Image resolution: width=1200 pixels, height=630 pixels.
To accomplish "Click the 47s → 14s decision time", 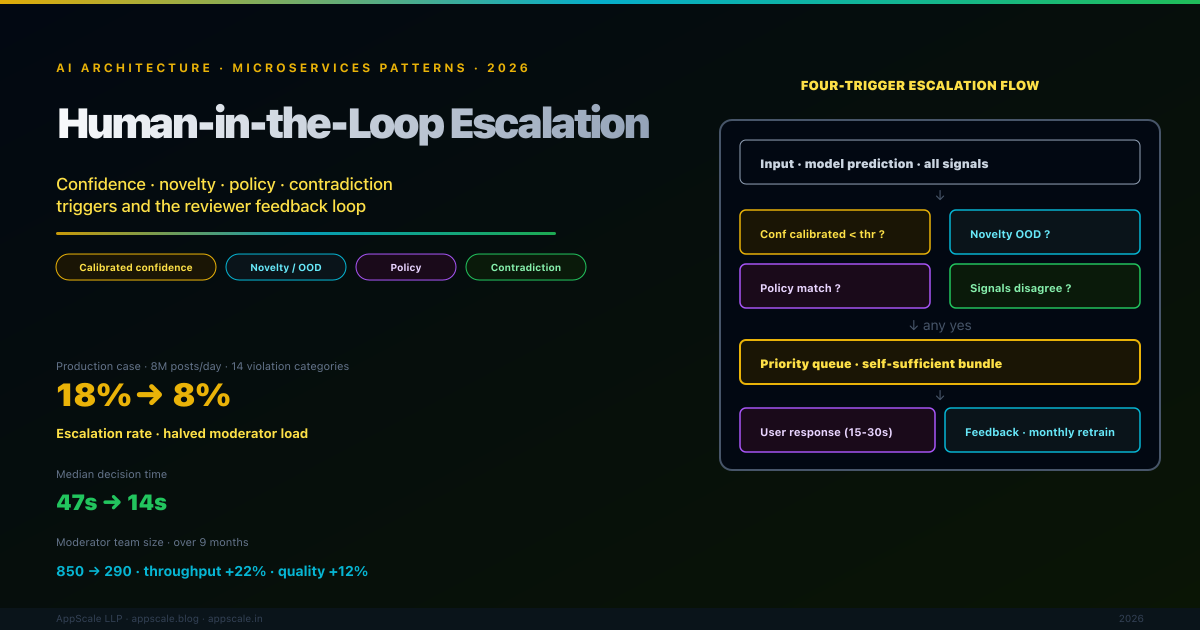I will [111, 502].
